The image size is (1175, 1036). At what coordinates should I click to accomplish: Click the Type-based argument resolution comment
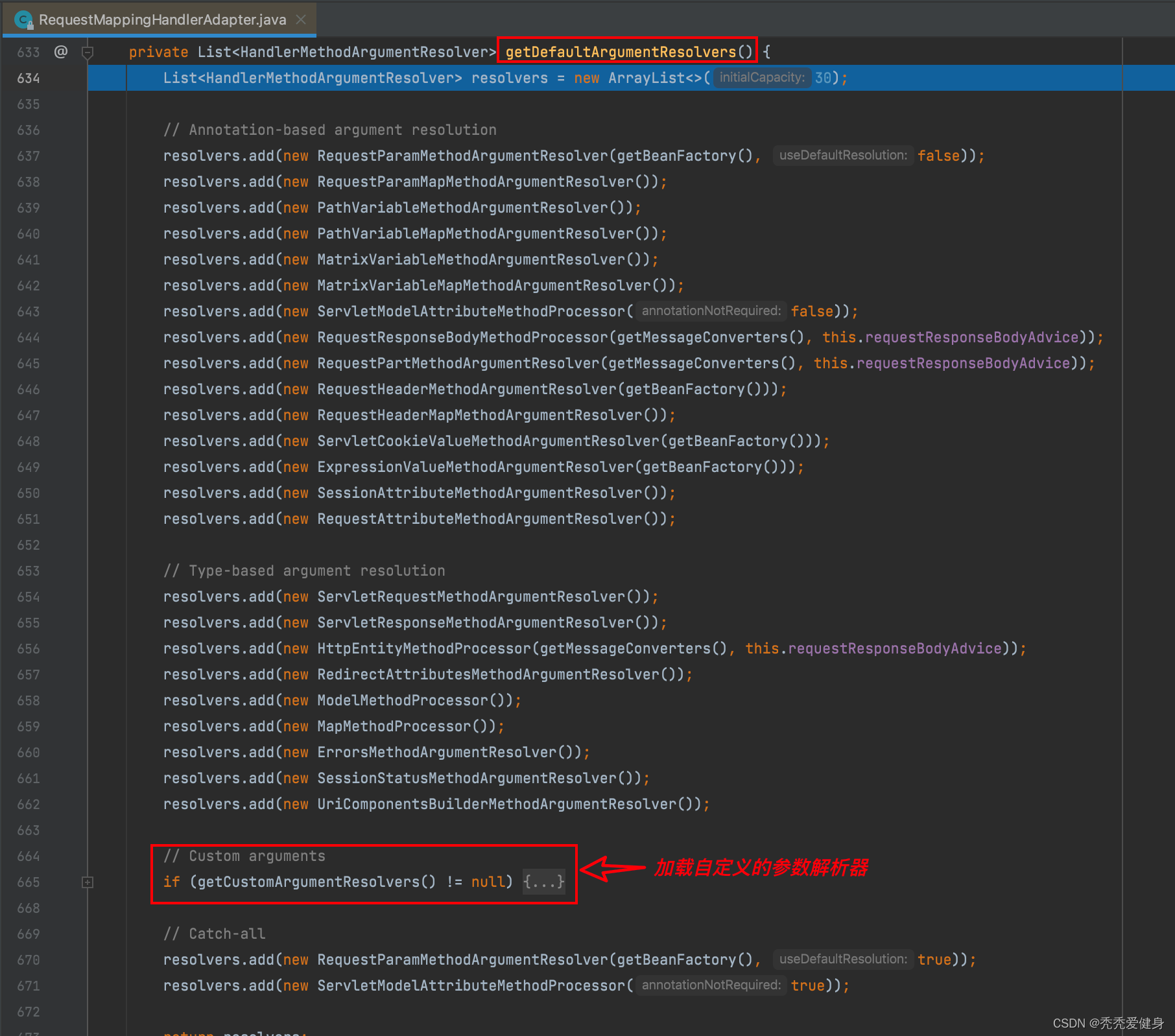304,571
